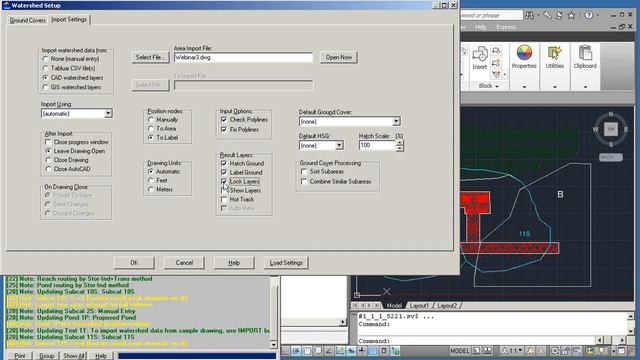The width and height of the screenshot is (640, 360).
Task: Toggle the 'Lock Layers' checkbox
Action: point(224,181)
